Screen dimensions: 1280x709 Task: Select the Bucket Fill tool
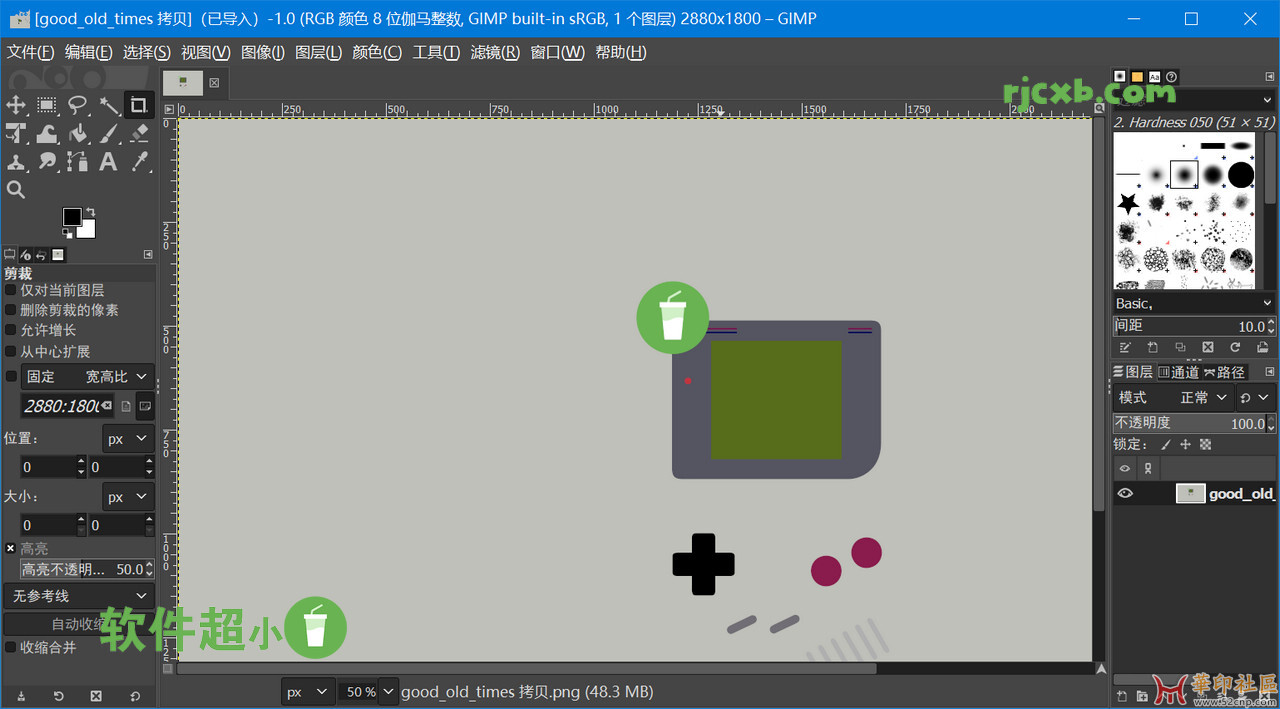(x=78, y=133)
